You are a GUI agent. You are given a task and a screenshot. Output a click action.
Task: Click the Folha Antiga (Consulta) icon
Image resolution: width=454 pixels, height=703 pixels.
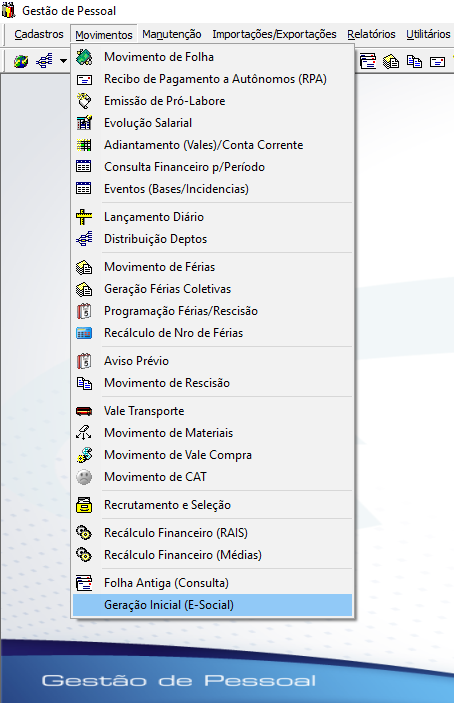click(84, 583)
